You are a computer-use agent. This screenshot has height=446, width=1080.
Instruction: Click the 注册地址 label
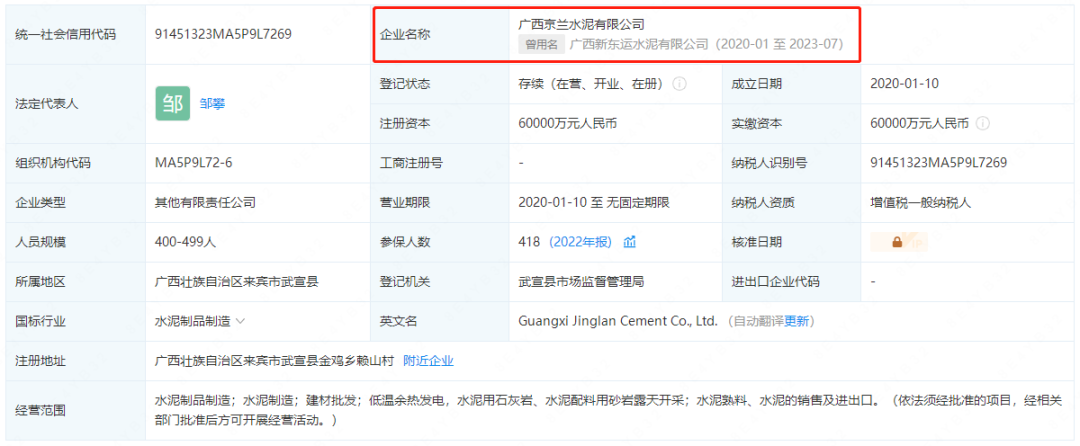pos(41,360)
